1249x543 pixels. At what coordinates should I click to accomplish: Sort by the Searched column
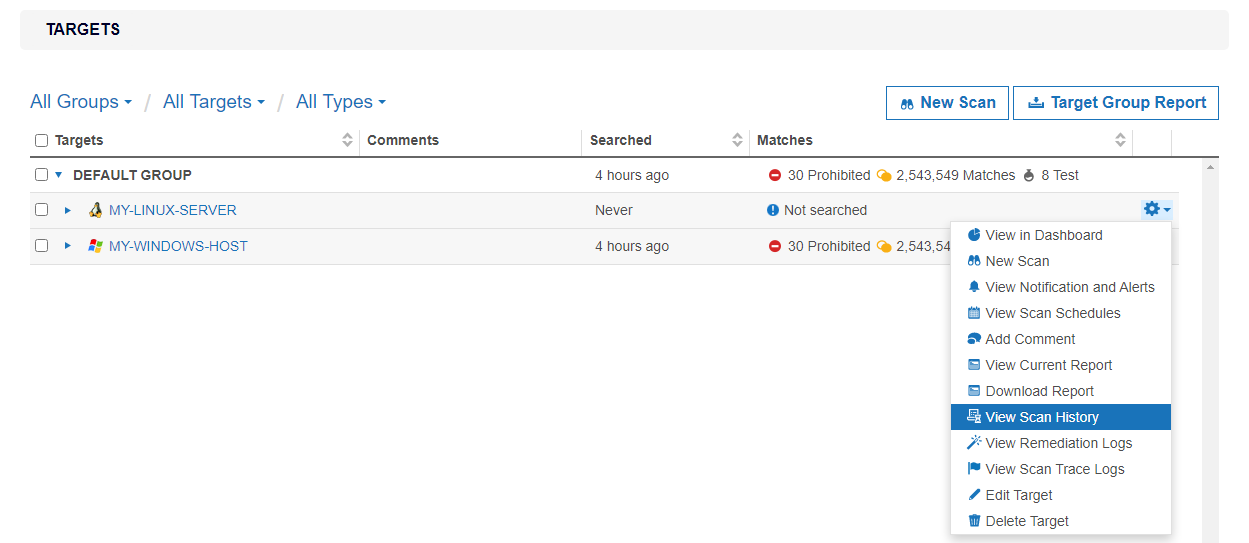pos(738,141)
